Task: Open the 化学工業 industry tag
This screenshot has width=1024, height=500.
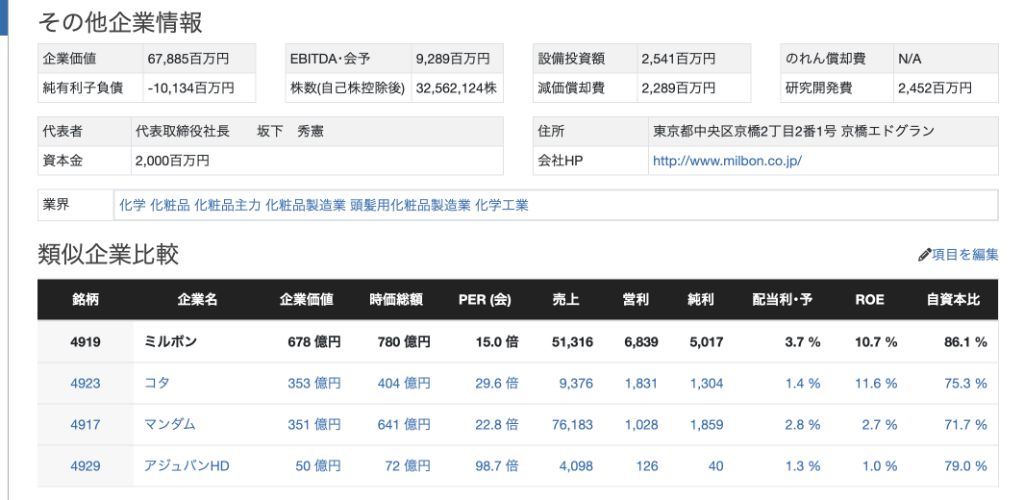Action: click(x=502, y=206)
